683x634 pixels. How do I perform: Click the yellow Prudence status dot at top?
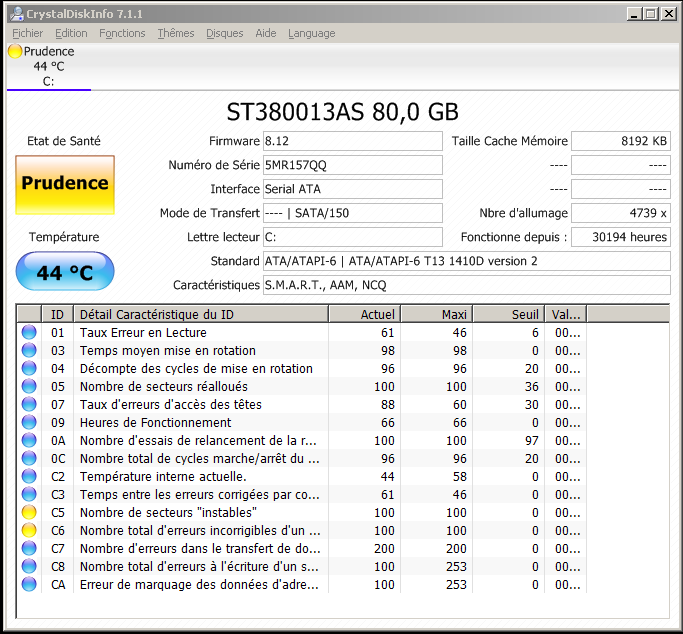[15, 51]
